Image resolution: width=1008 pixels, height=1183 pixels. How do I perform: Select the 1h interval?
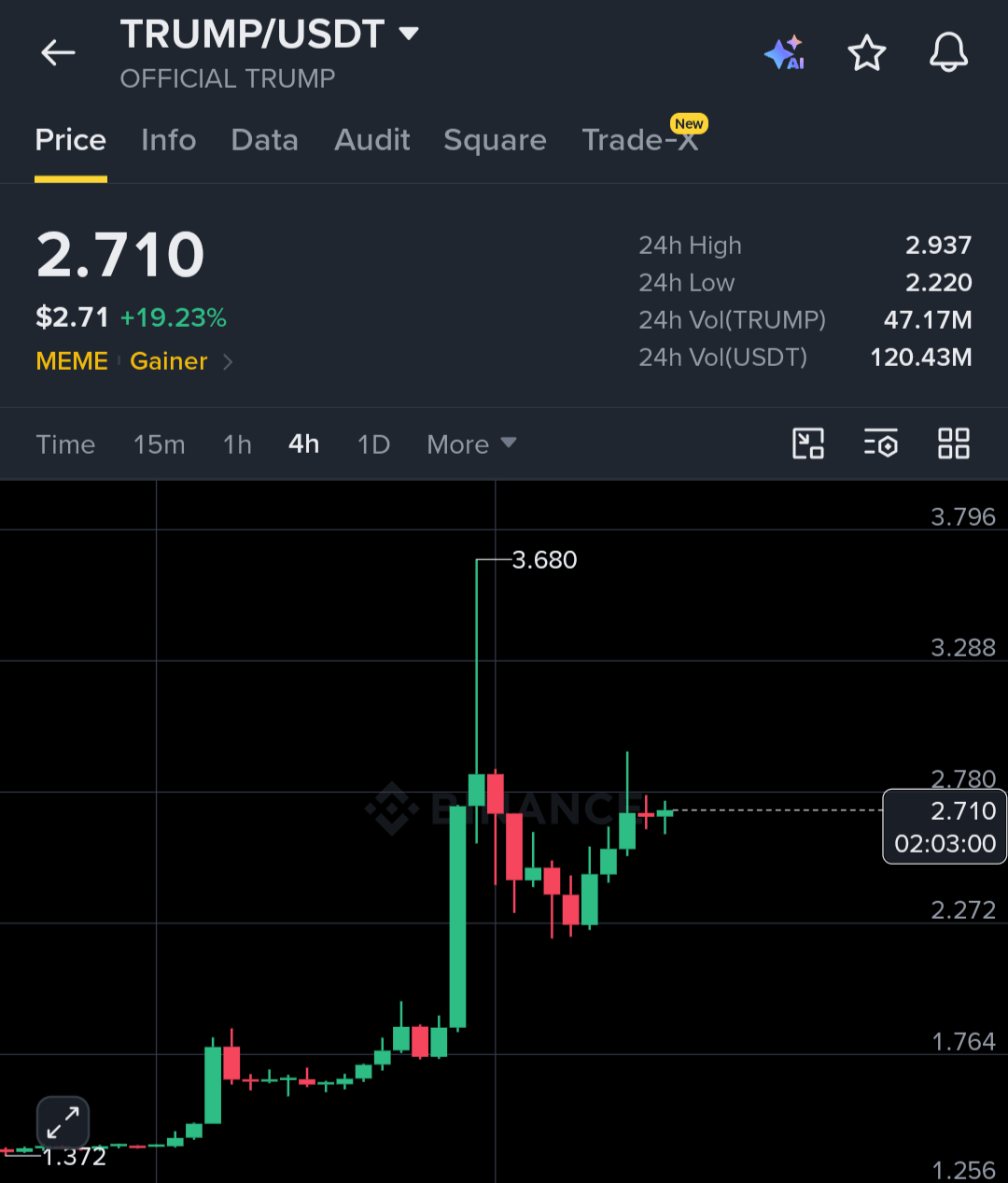(238, 444)
